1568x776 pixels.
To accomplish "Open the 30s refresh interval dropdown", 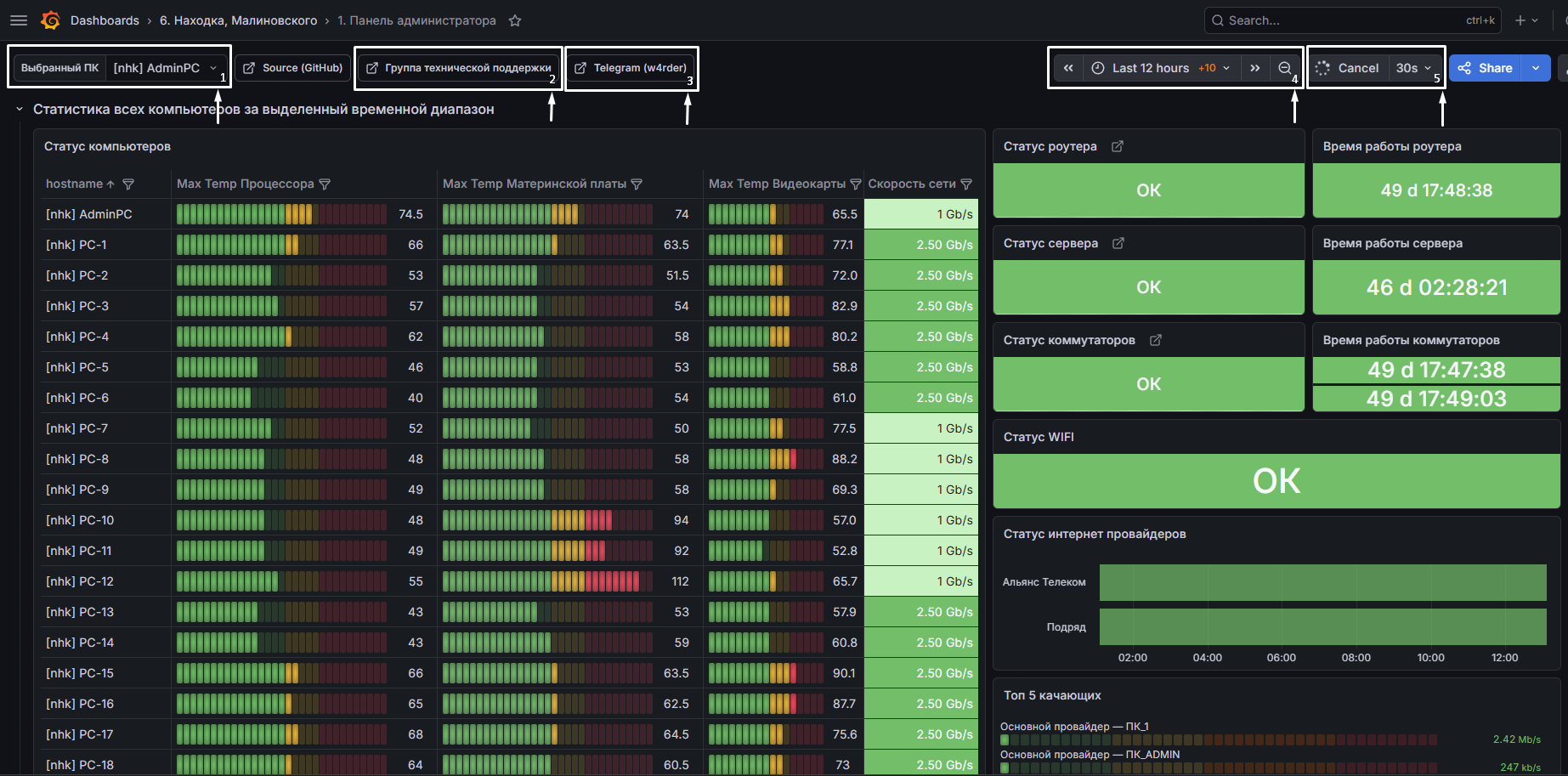I will (1413, 68).
